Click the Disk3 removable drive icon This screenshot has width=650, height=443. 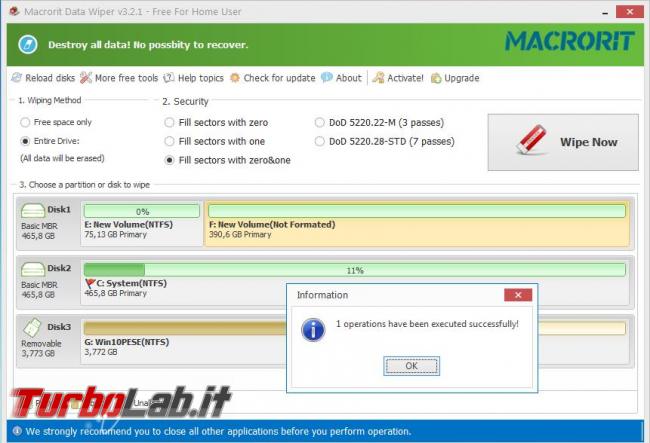tap(32, 327)
